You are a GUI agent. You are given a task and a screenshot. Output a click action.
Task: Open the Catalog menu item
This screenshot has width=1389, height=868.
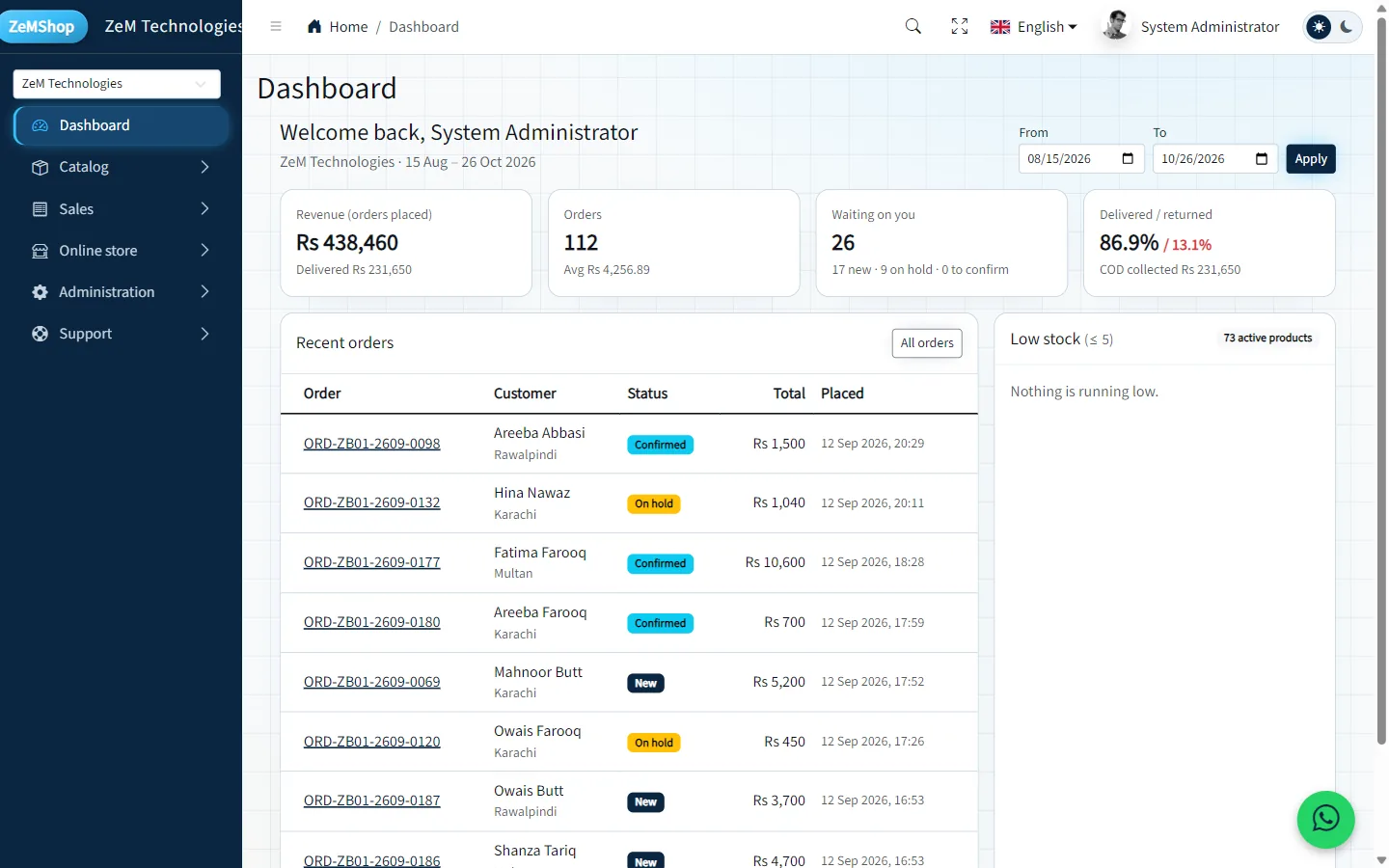(122, 167)
